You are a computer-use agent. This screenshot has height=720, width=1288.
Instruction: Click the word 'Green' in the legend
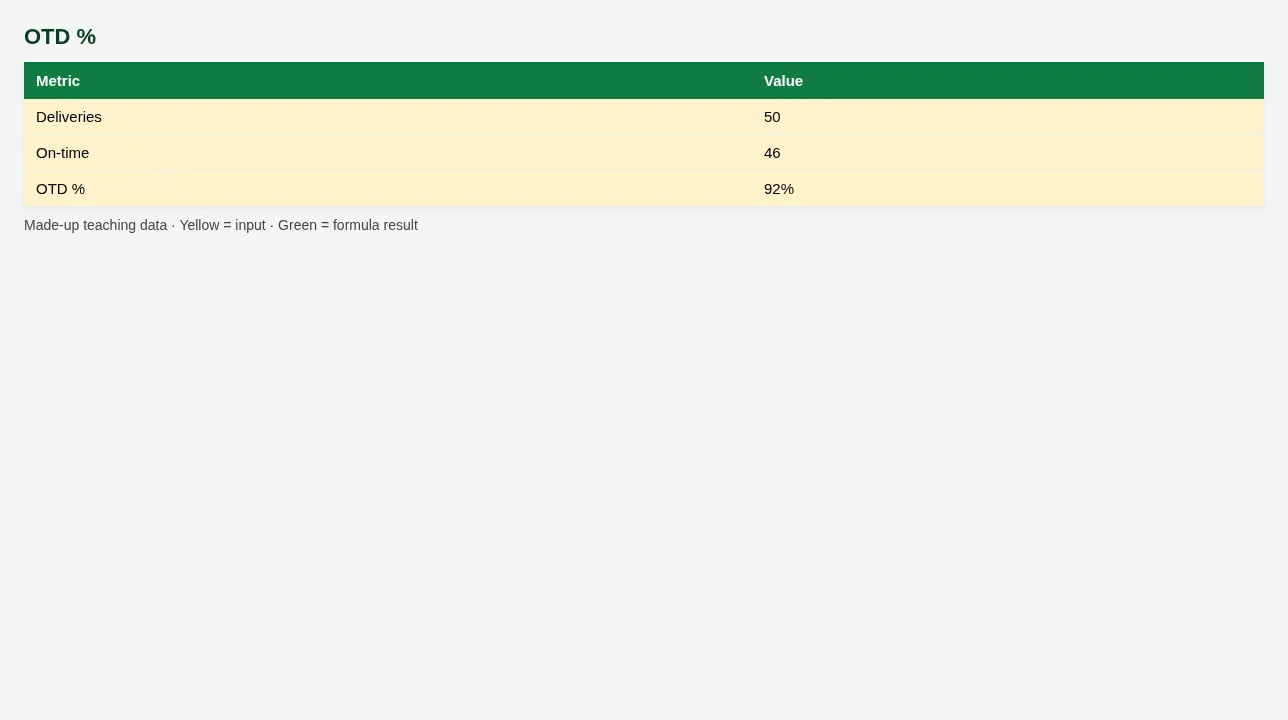pos(297,225)
